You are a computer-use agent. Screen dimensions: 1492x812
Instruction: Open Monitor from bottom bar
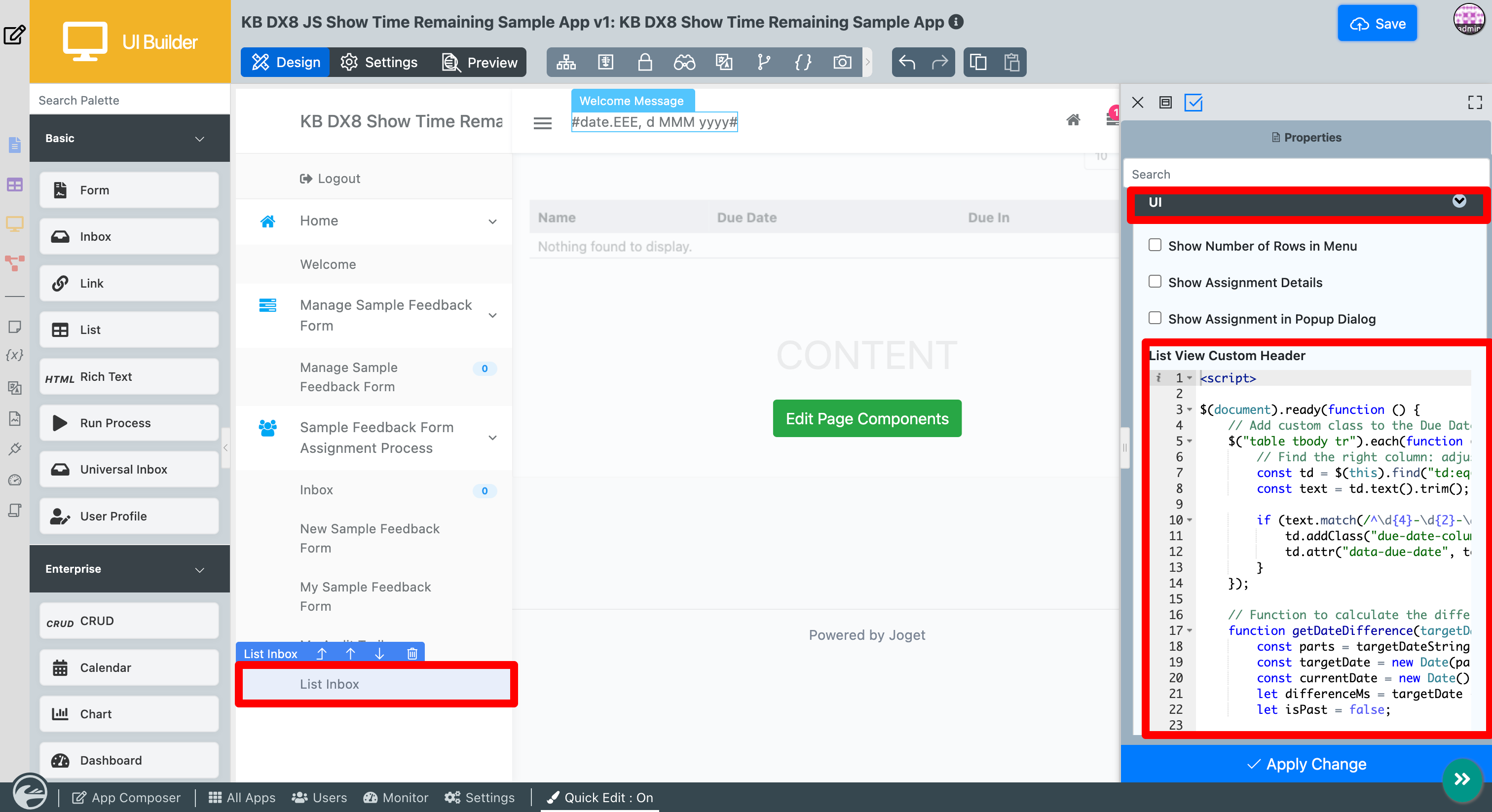coord(396,798)
